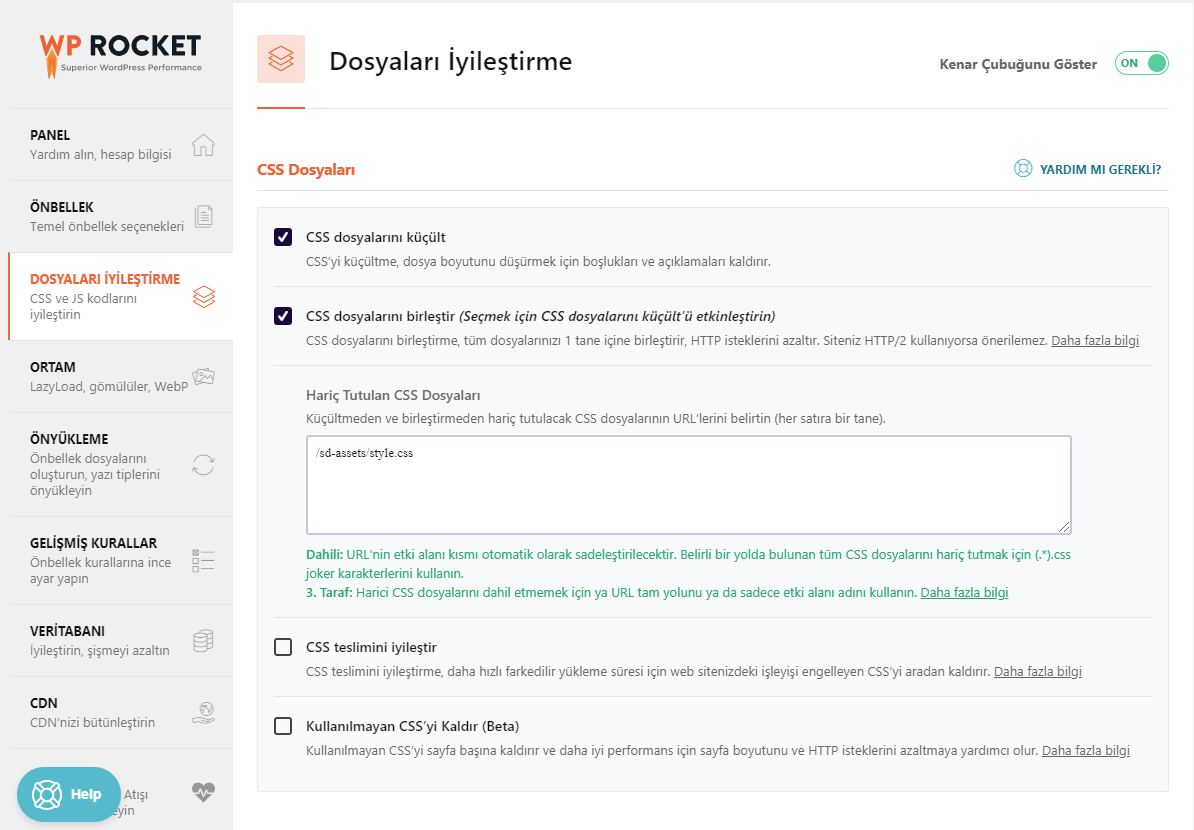Open Daha fazla bilgi link for CSS teslimini iyileştir
Viewport: 1194px width, 830px height.
click(1038, 672)
